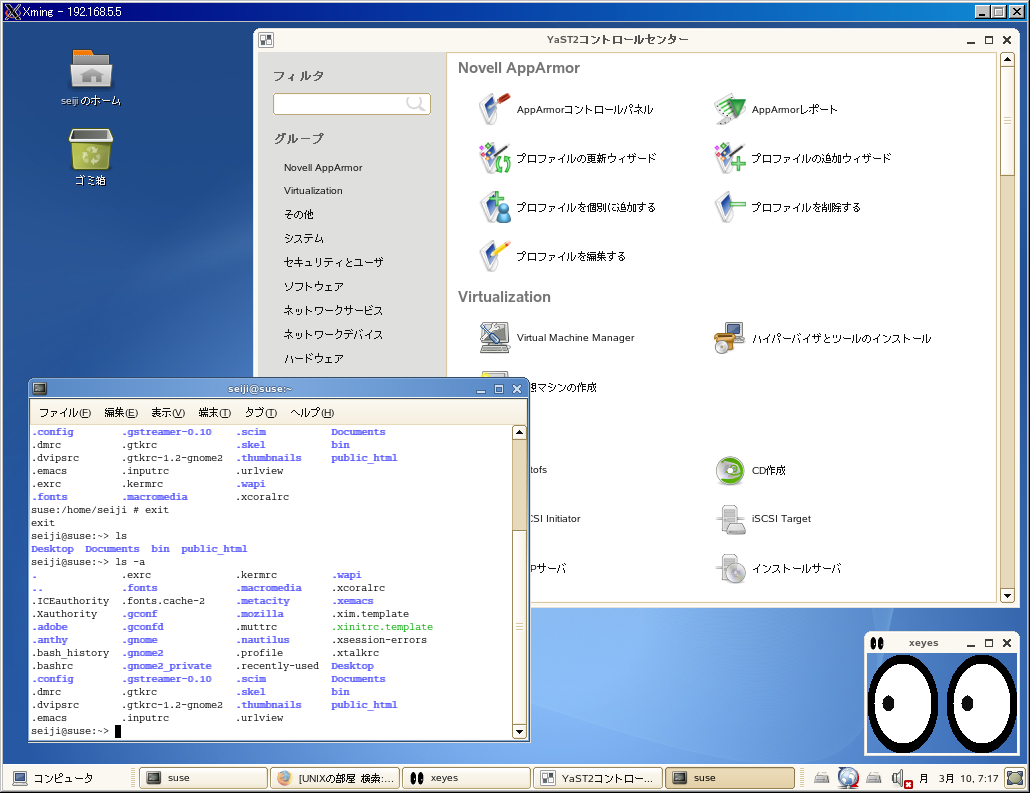
Task: Click the terminal scroll-down arrow
Action: click(x=519, y=731)
